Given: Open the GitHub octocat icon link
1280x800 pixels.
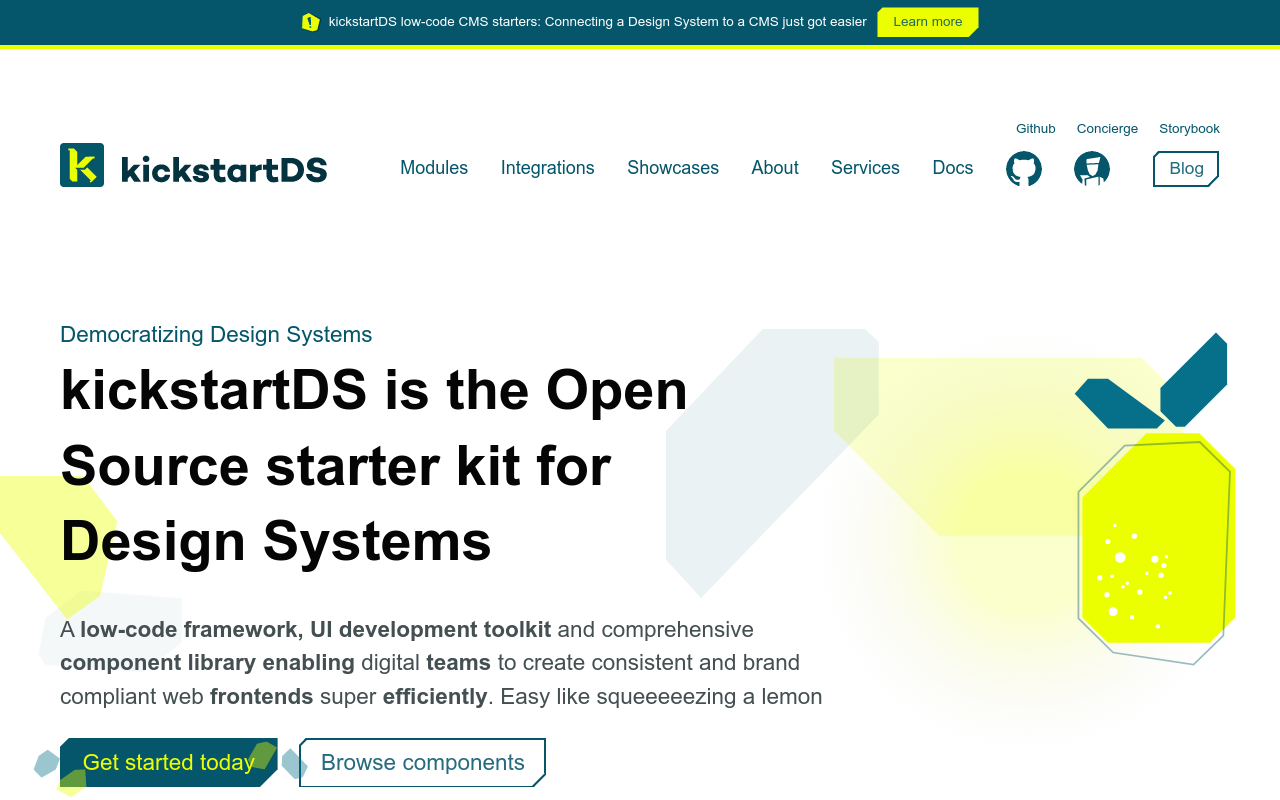Looking at the screenshot, I should pyautogui.click(x=1024, y=169).
